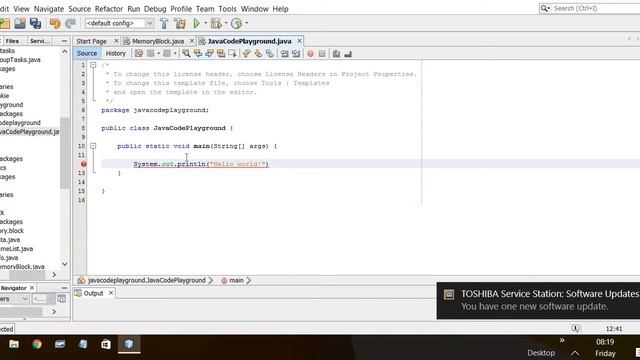Click the NetBeans taskbar icon
640x360 pixels.
click(129, 344)
